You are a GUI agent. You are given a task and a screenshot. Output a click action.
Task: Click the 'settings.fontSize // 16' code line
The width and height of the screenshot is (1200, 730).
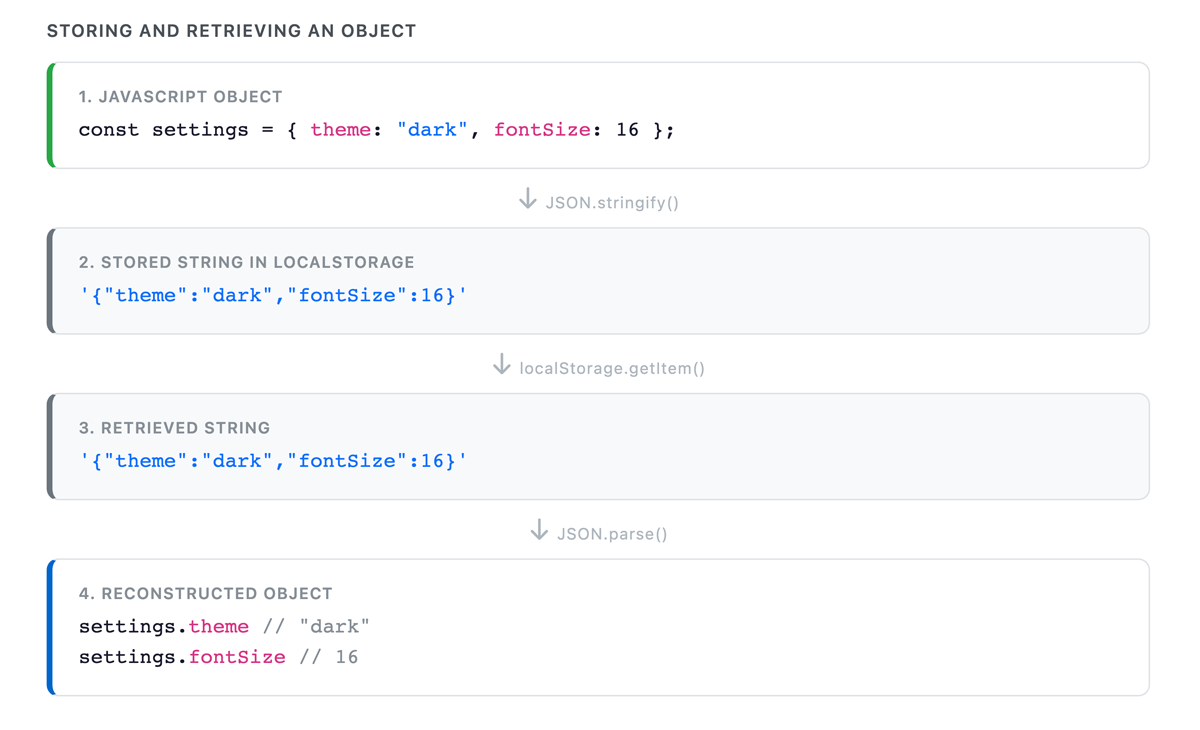pos(219,657)
